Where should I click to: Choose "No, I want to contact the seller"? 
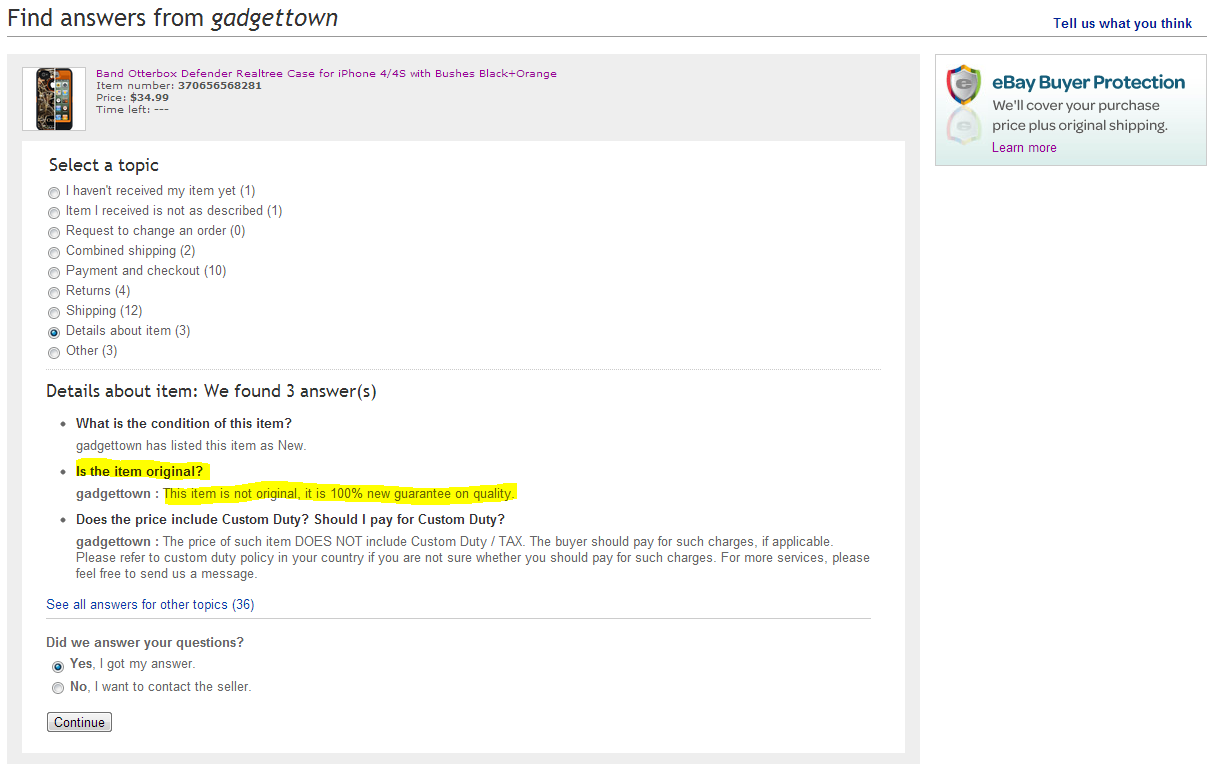coord(58,688)
